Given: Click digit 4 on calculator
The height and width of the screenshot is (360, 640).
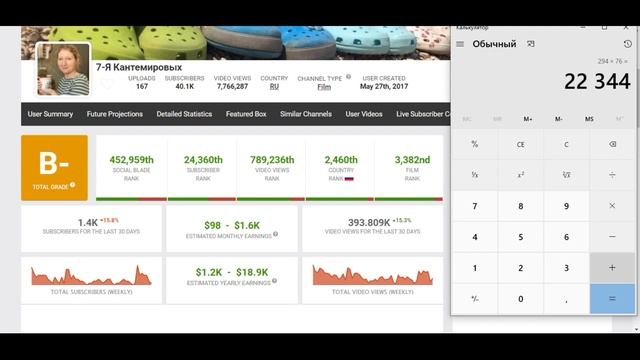Looking at the screenshot, I should point(475,237).
